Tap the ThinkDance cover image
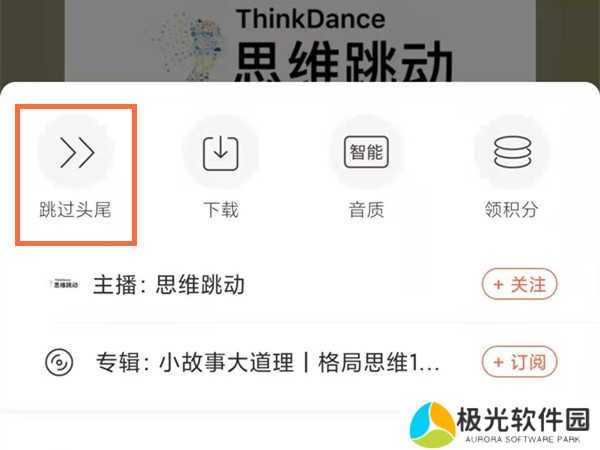Screen dimensions: 600x450 300,41
